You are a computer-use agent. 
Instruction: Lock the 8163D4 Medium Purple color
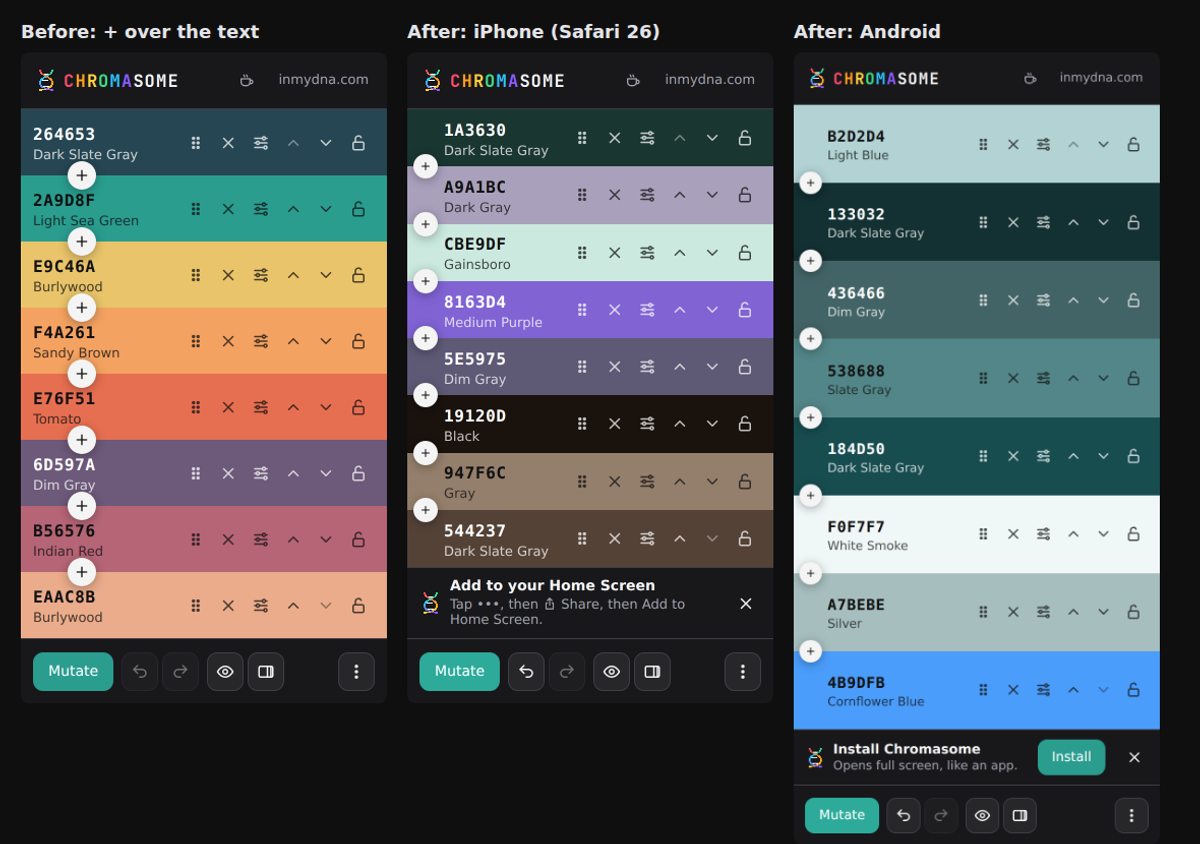[x=745, y=310]
